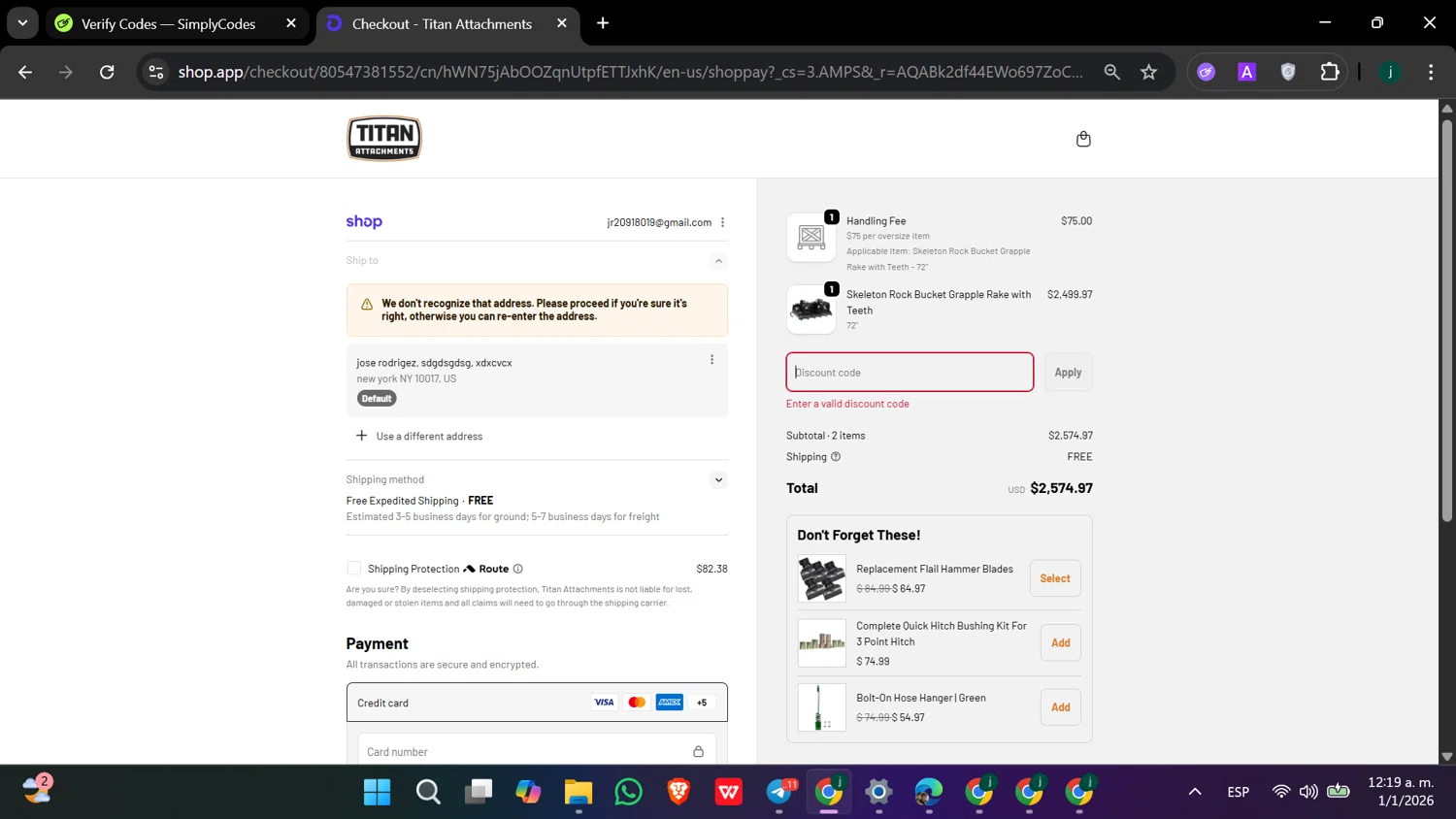Screen dimensions: 1456x819
Task: Click the American Express icon
Action: click(x=670, y=703)
